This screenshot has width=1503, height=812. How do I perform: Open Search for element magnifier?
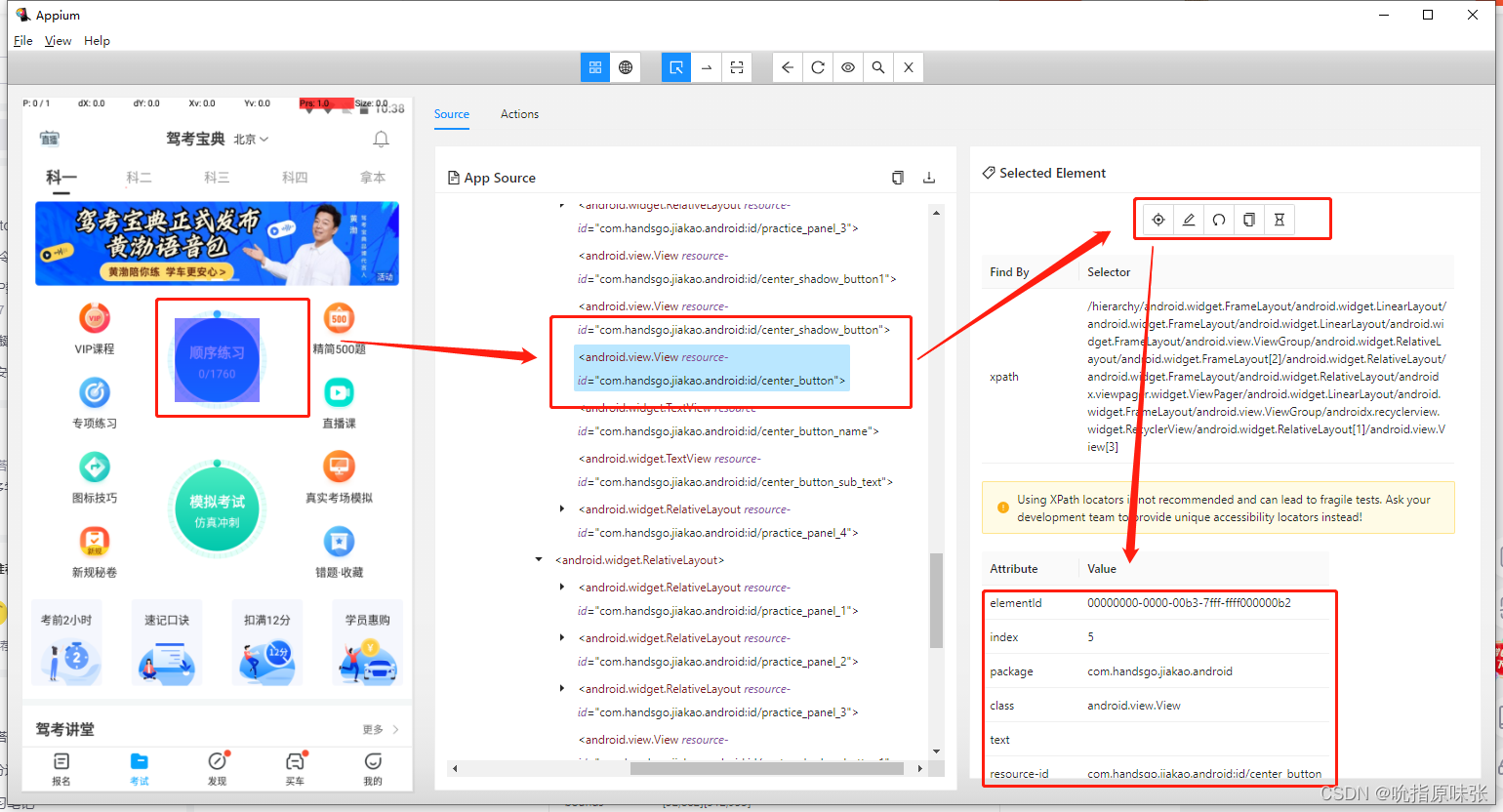pos(878,67)
